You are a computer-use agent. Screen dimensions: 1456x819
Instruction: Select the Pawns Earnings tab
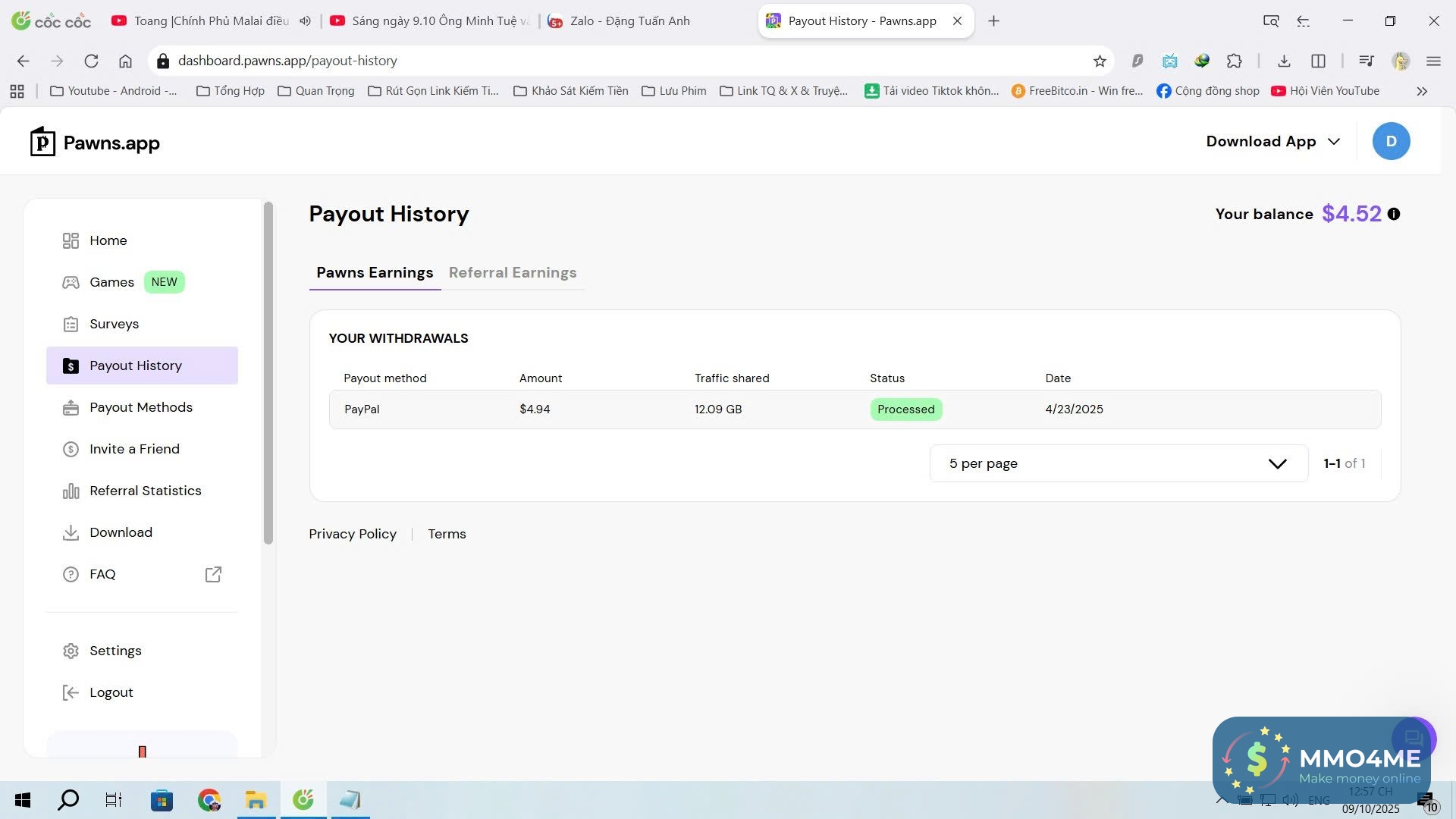375,272
